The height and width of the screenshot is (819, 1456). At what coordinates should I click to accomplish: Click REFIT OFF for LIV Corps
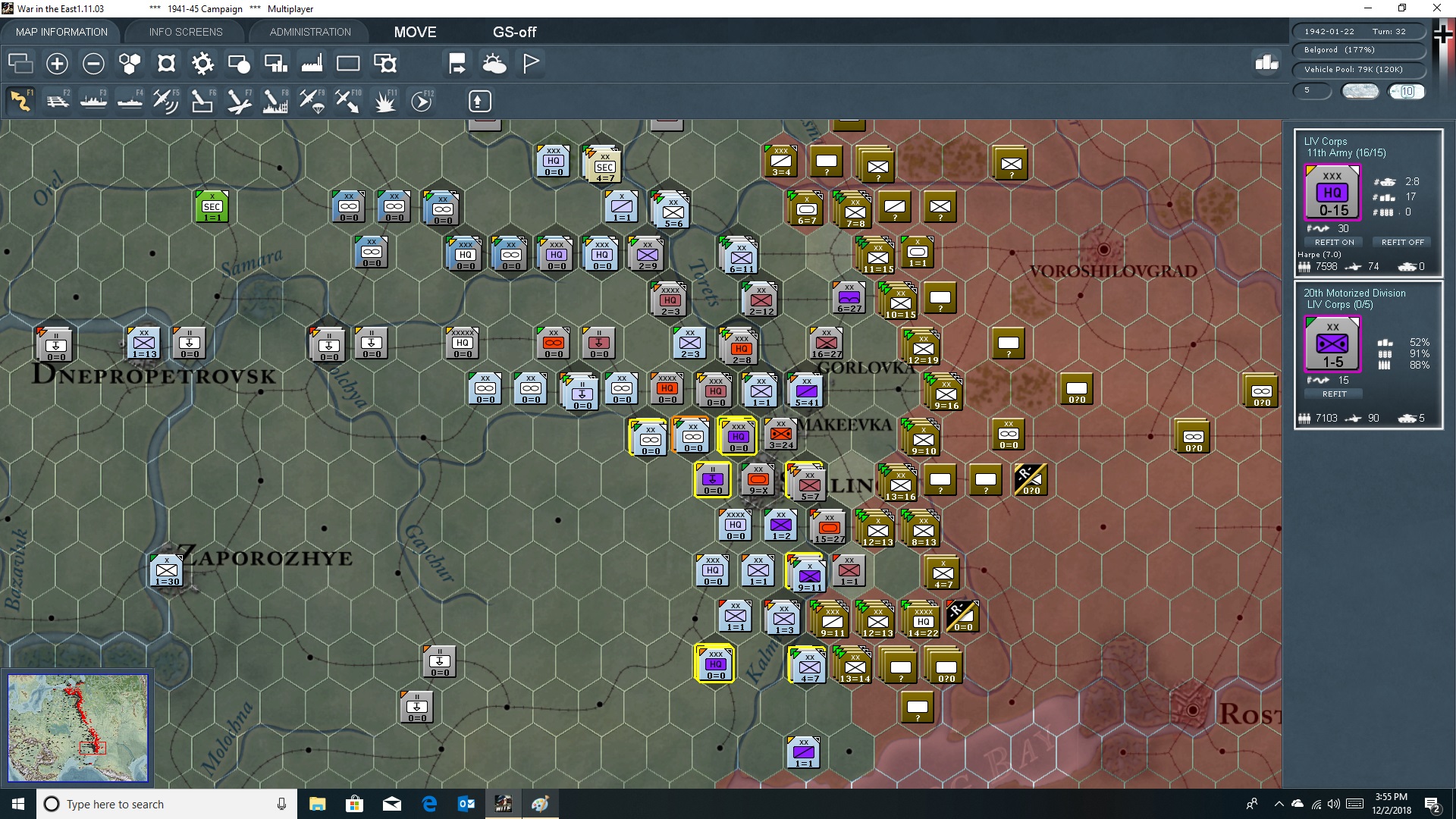point(1403,243)
